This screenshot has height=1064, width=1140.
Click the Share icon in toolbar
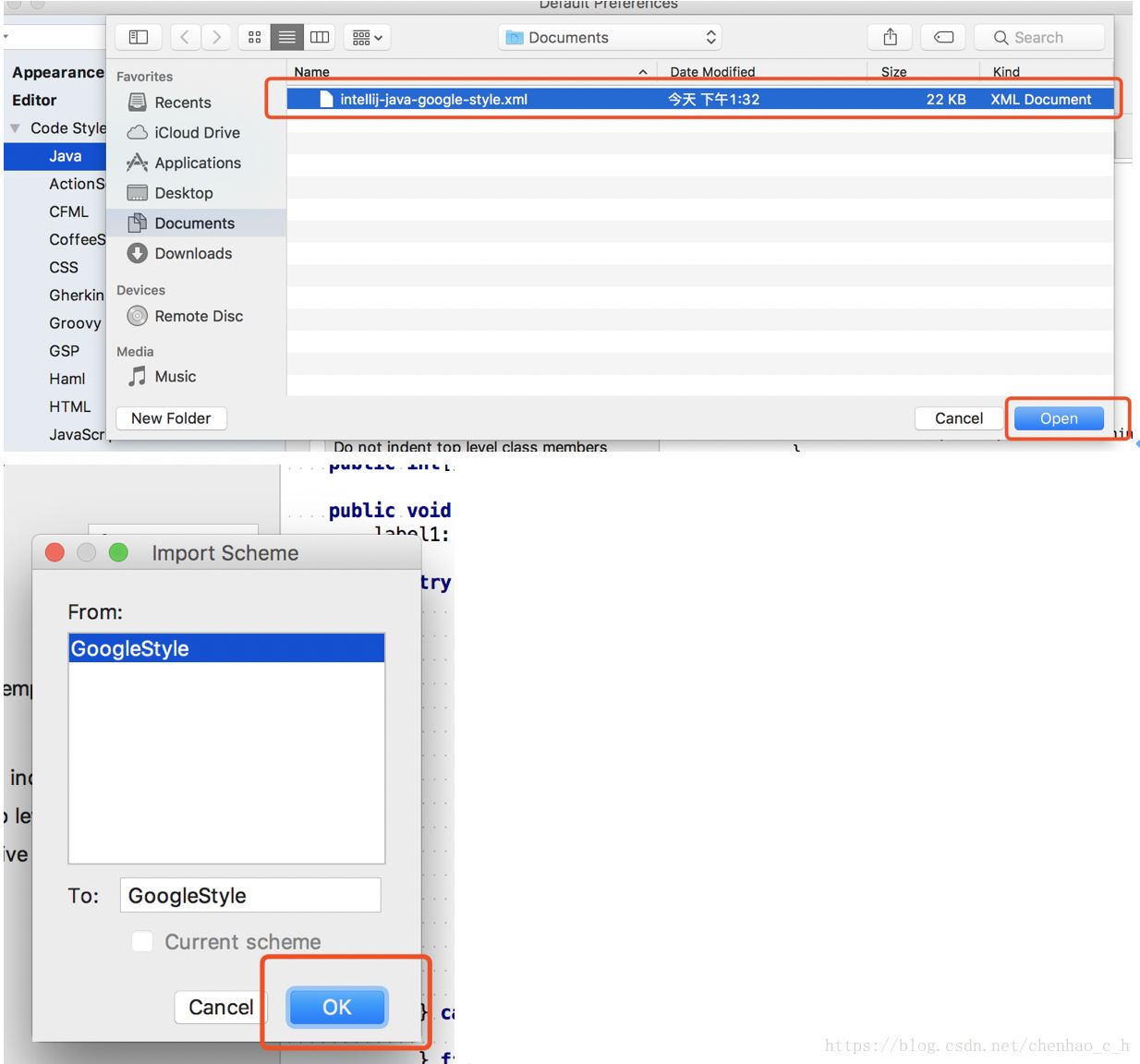click(890, 37)
